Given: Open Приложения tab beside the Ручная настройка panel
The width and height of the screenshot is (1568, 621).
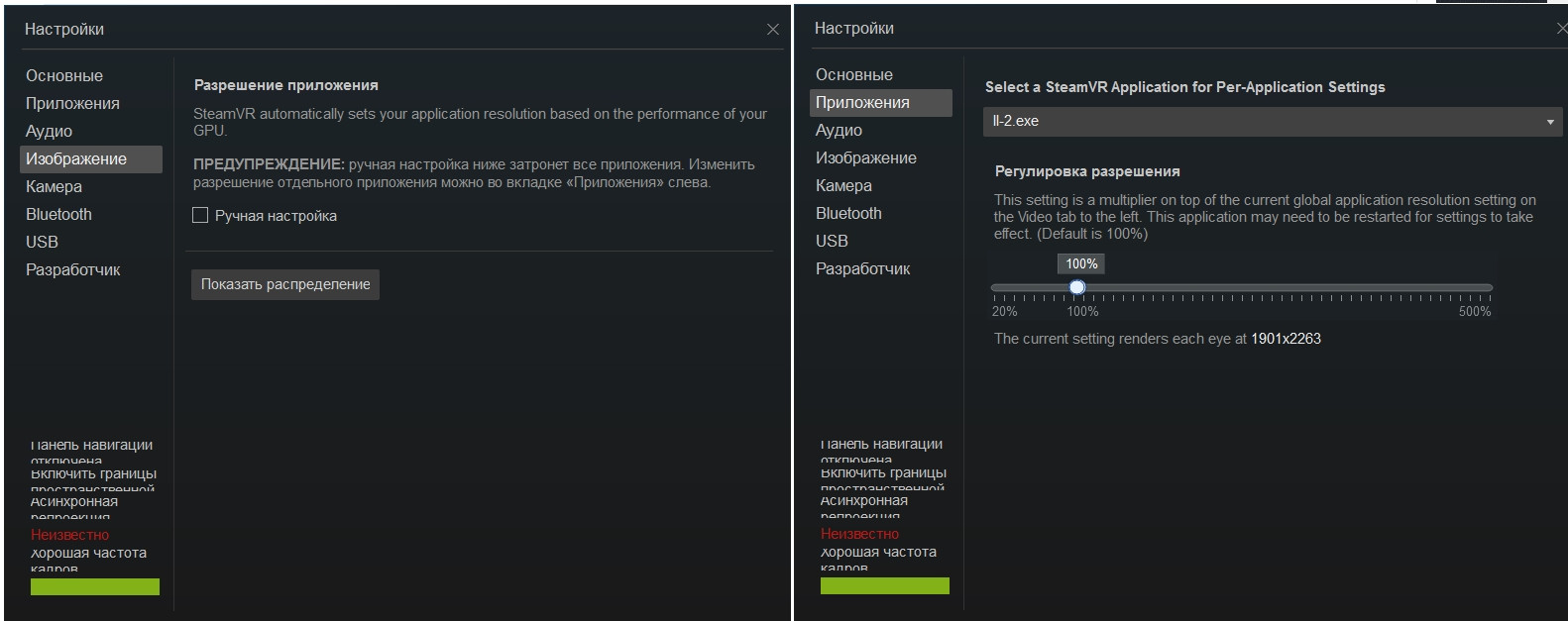Looking at the screenshot, I should (x=72, y=104).
